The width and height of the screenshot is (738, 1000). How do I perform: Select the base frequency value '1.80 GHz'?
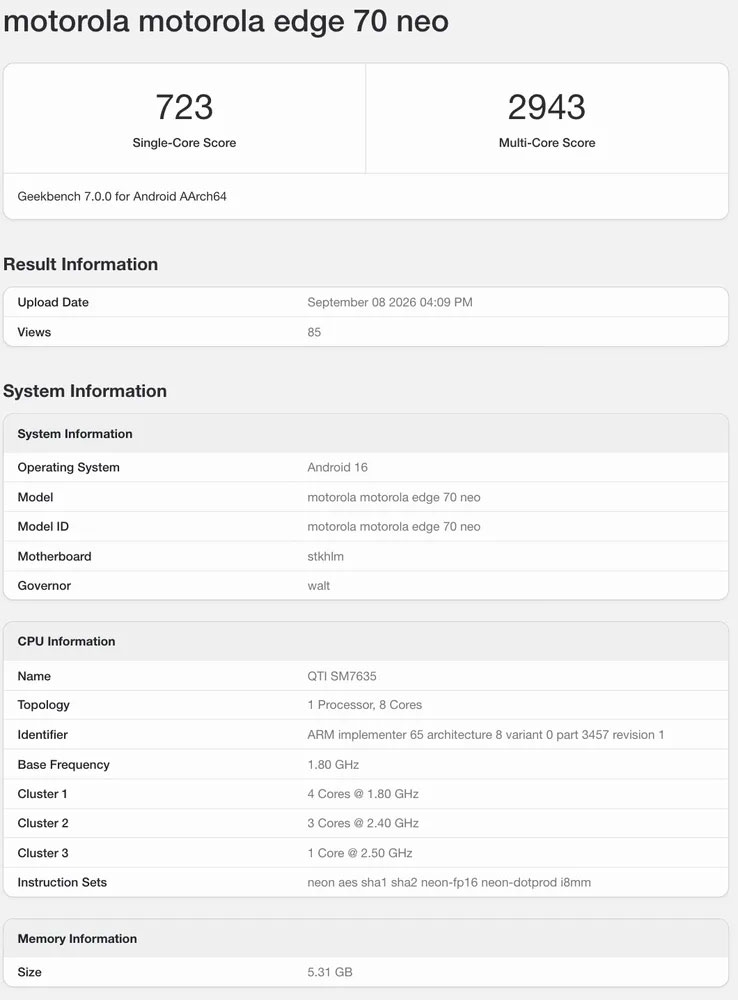(333, 765)
